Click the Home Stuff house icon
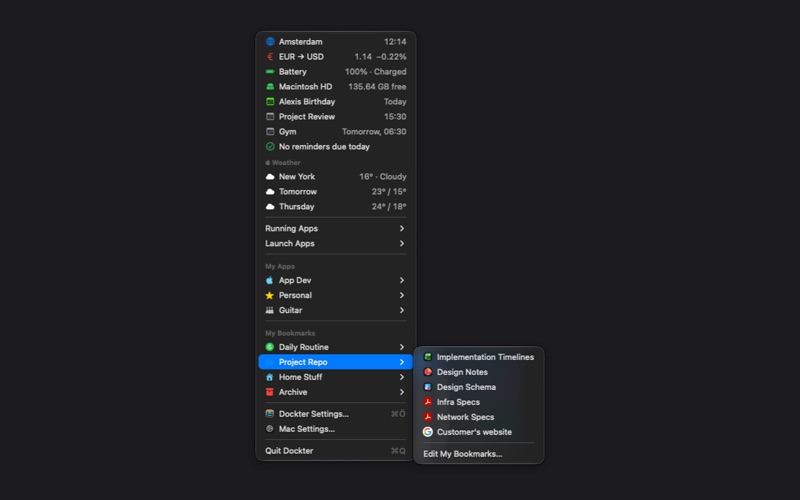The height and width of the screenshot is (500, 800). pyautogui.click(x=269, y=377)
